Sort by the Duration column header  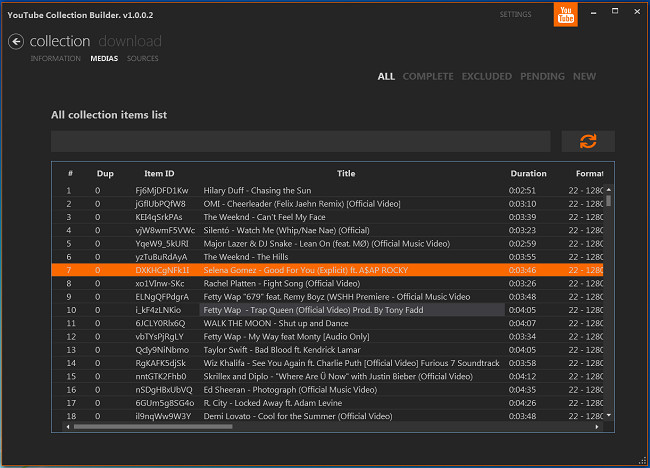(528, 174)
